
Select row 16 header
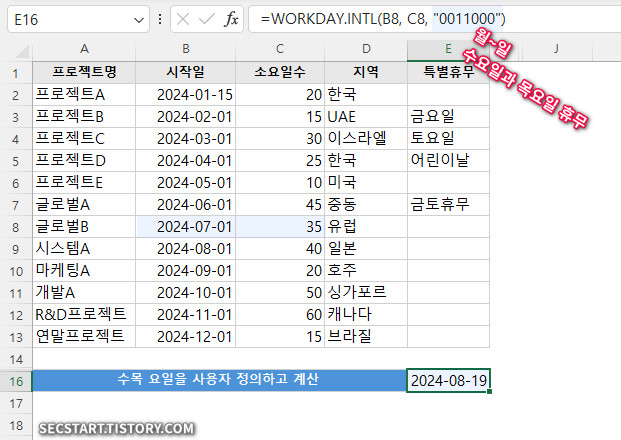[15, 381]
